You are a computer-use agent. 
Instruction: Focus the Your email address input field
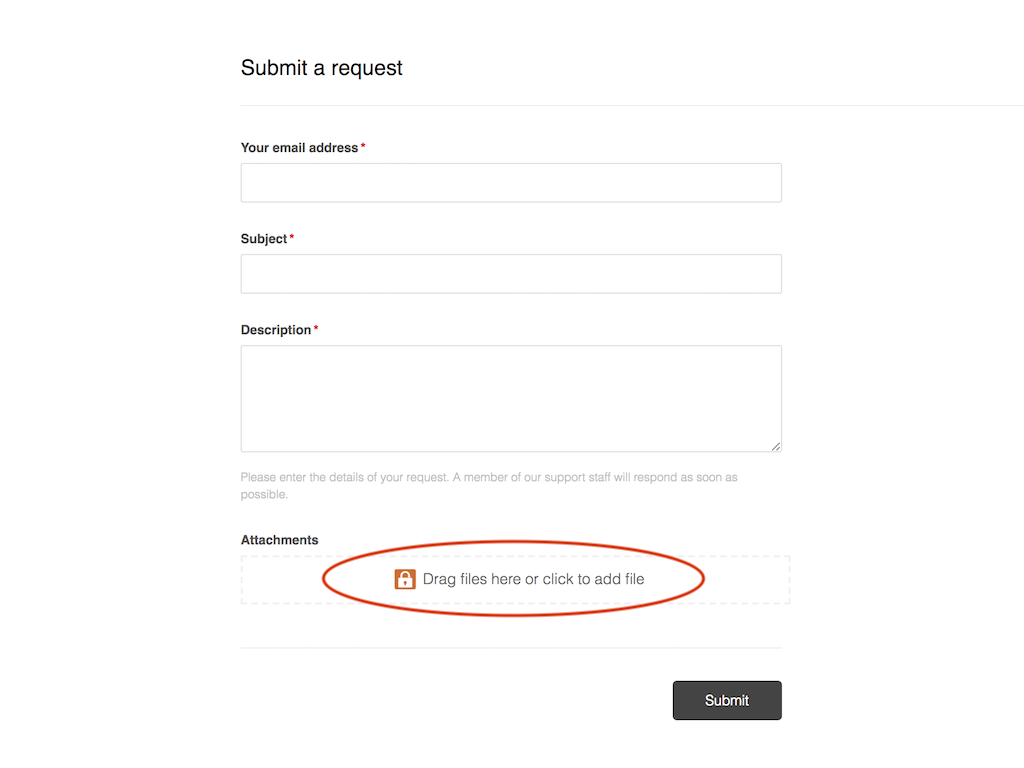click(511, 183)
